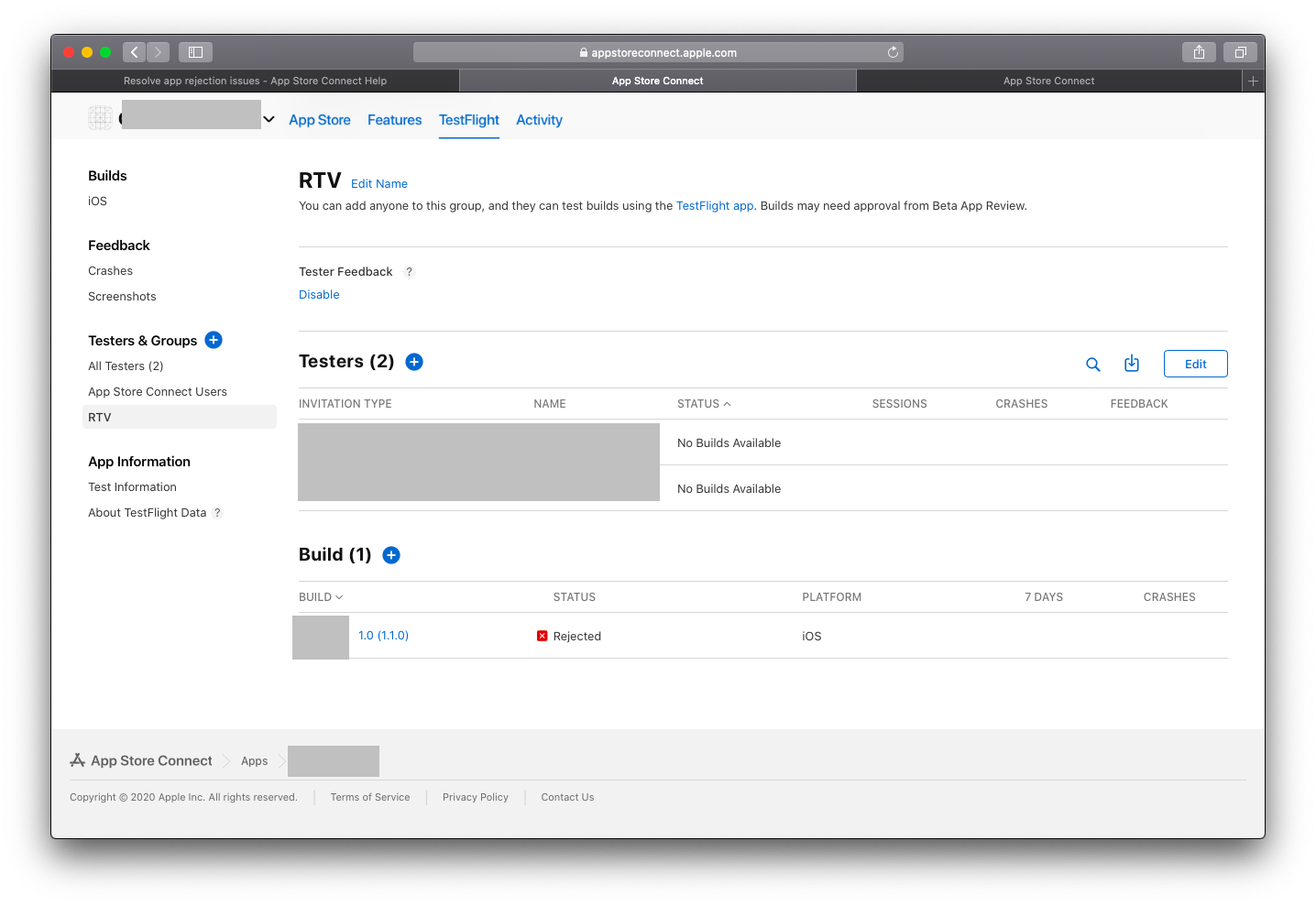The height and width of the screenshot is (906, 1316).
Task: Open the Privacy Policy link
Action: click(476, 797)
